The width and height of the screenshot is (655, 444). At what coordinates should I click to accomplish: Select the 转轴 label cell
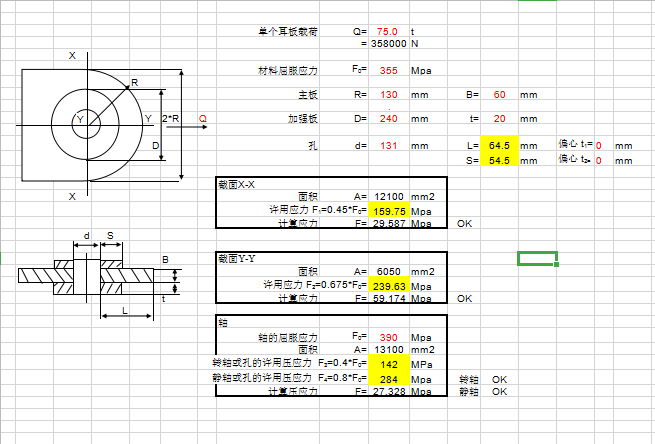(469, 380)
